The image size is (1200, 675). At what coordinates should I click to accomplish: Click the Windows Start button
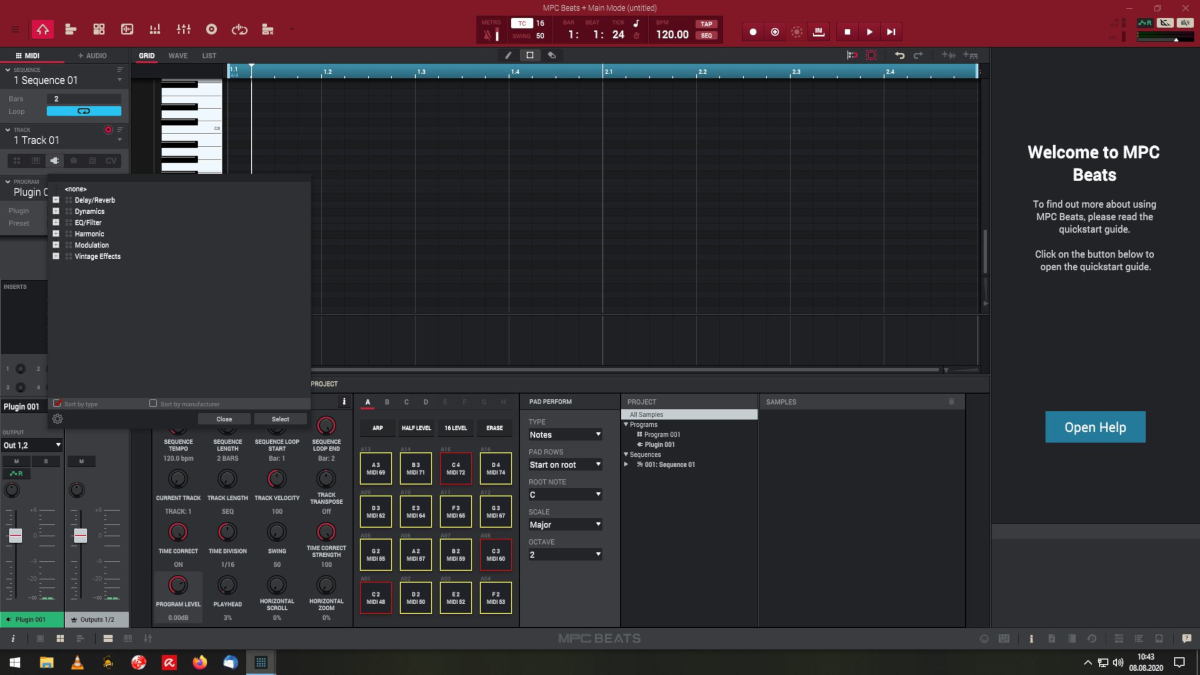click(x=15, y=662)
